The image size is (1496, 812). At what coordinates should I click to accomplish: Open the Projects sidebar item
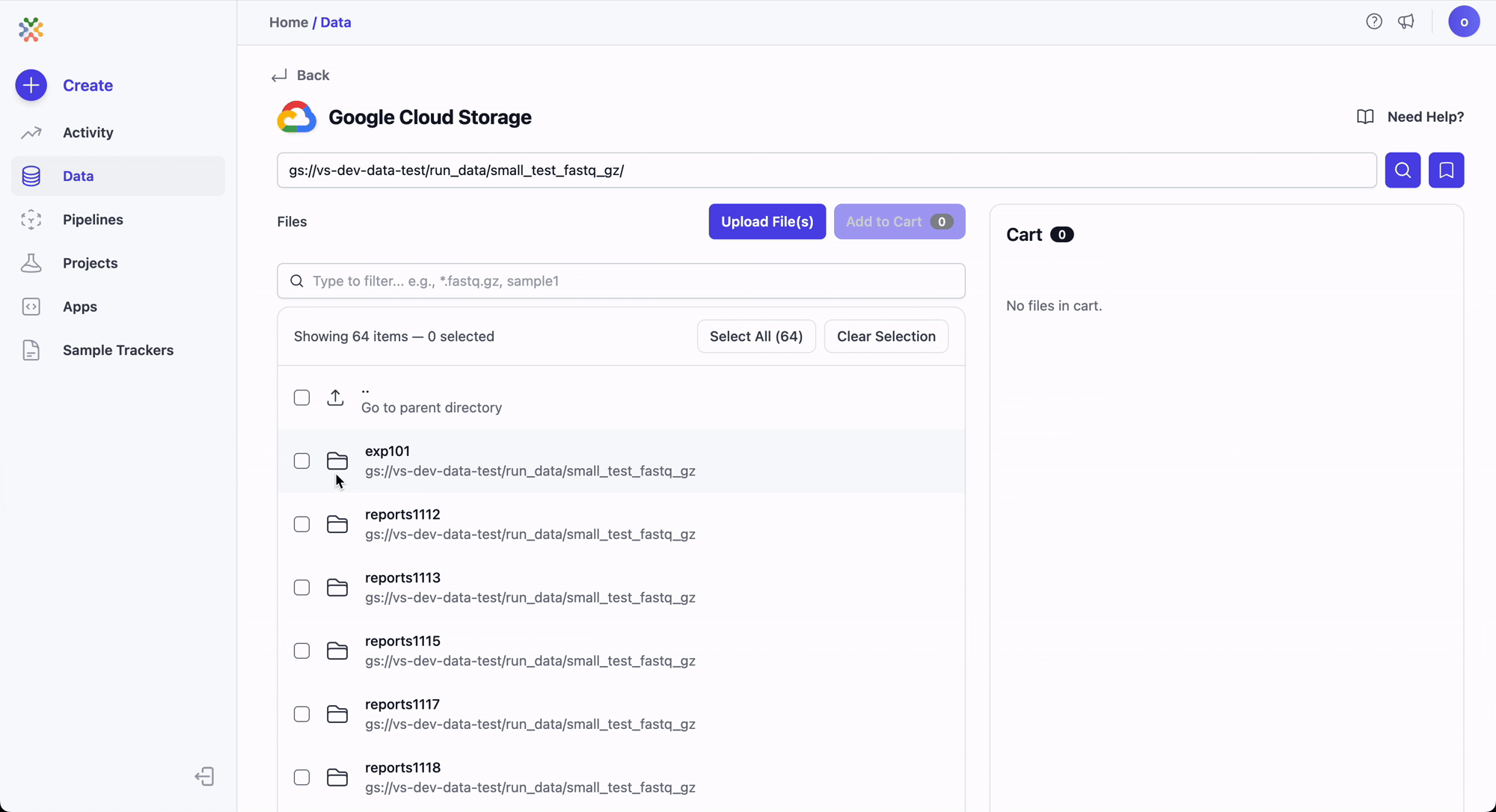click(90, 263)
